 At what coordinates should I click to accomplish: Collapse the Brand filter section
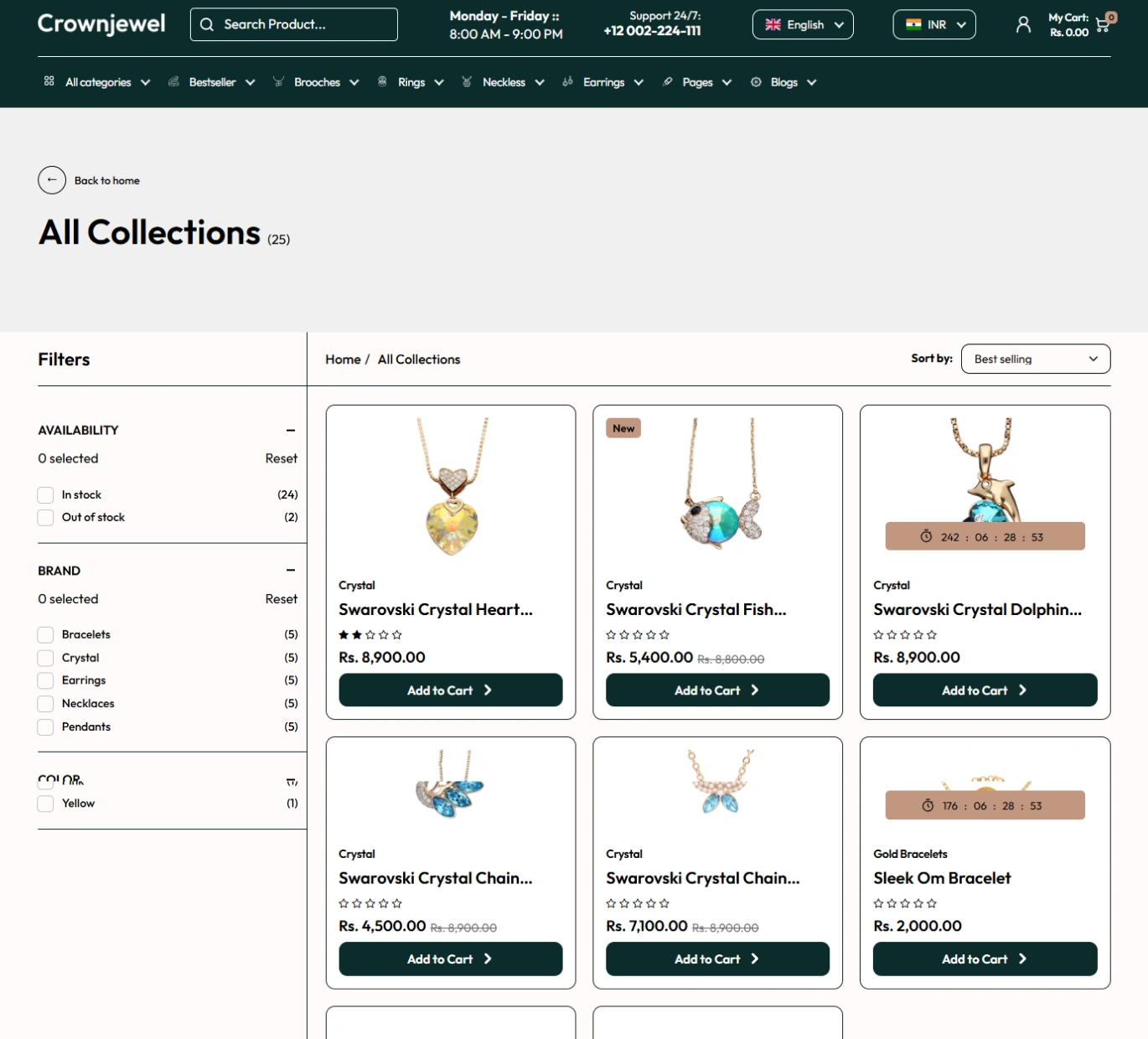coord(291,571)
